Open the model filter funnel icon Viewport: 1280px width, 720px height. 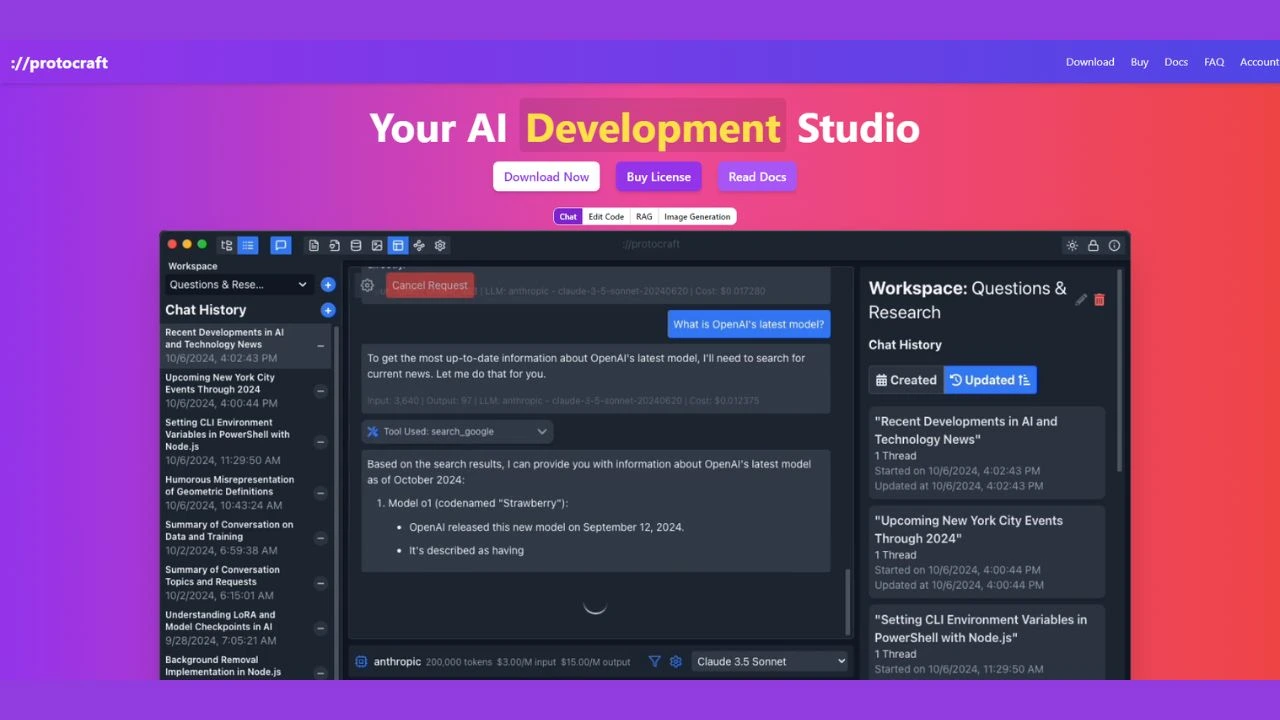655,661
